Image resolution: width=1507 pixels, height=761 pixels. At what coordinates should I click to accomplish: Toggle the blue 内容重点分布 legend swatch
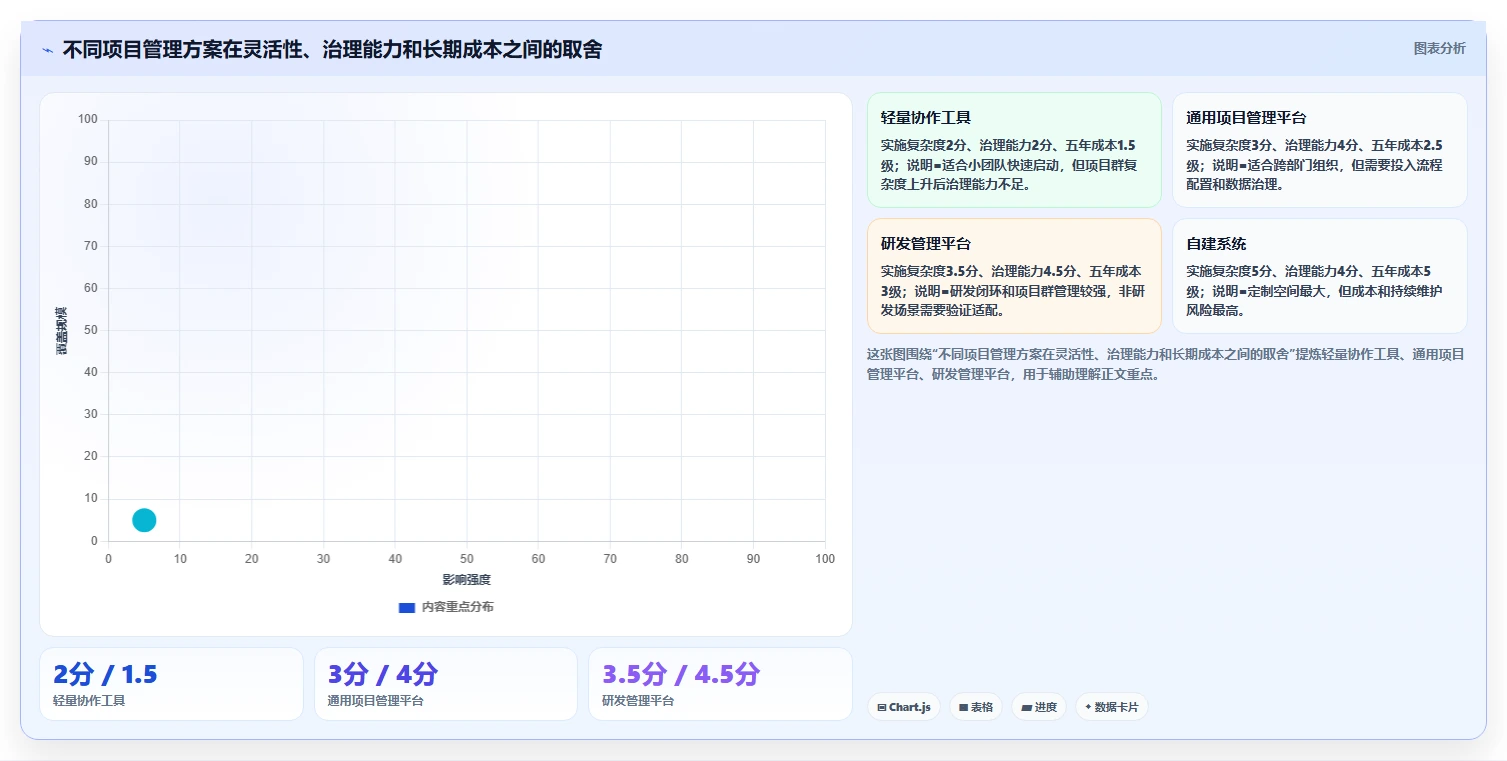pos(406,607)
